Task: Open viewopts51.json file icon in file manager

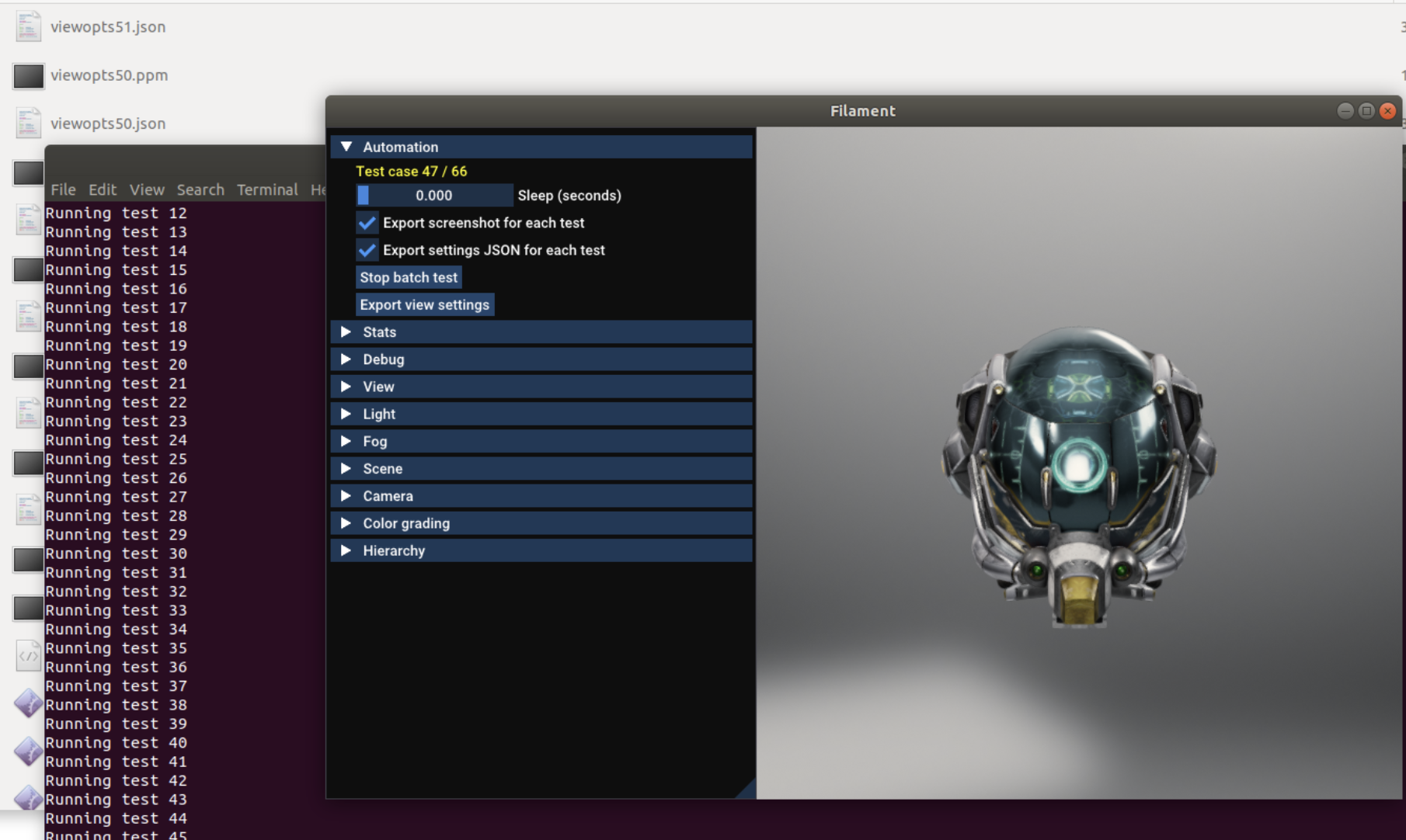Action: 28,26
